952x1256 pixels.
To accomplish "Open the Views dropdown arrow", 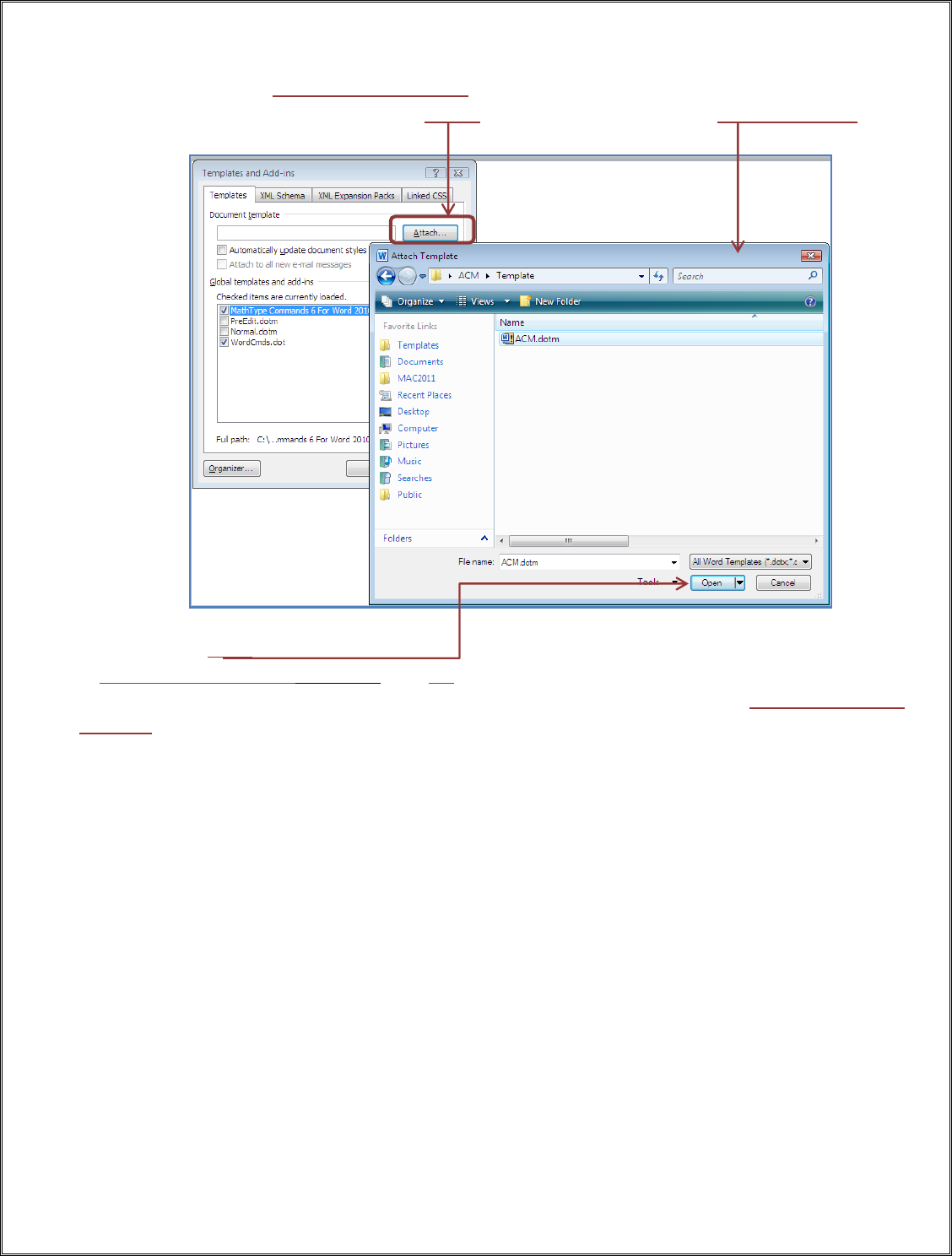I will (x=507, y=301).
